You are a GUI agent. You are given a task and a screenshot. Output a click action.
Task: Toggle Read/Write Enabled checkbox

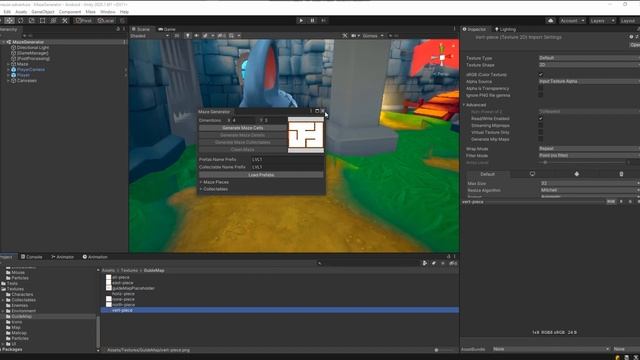(x=541, y=118)
